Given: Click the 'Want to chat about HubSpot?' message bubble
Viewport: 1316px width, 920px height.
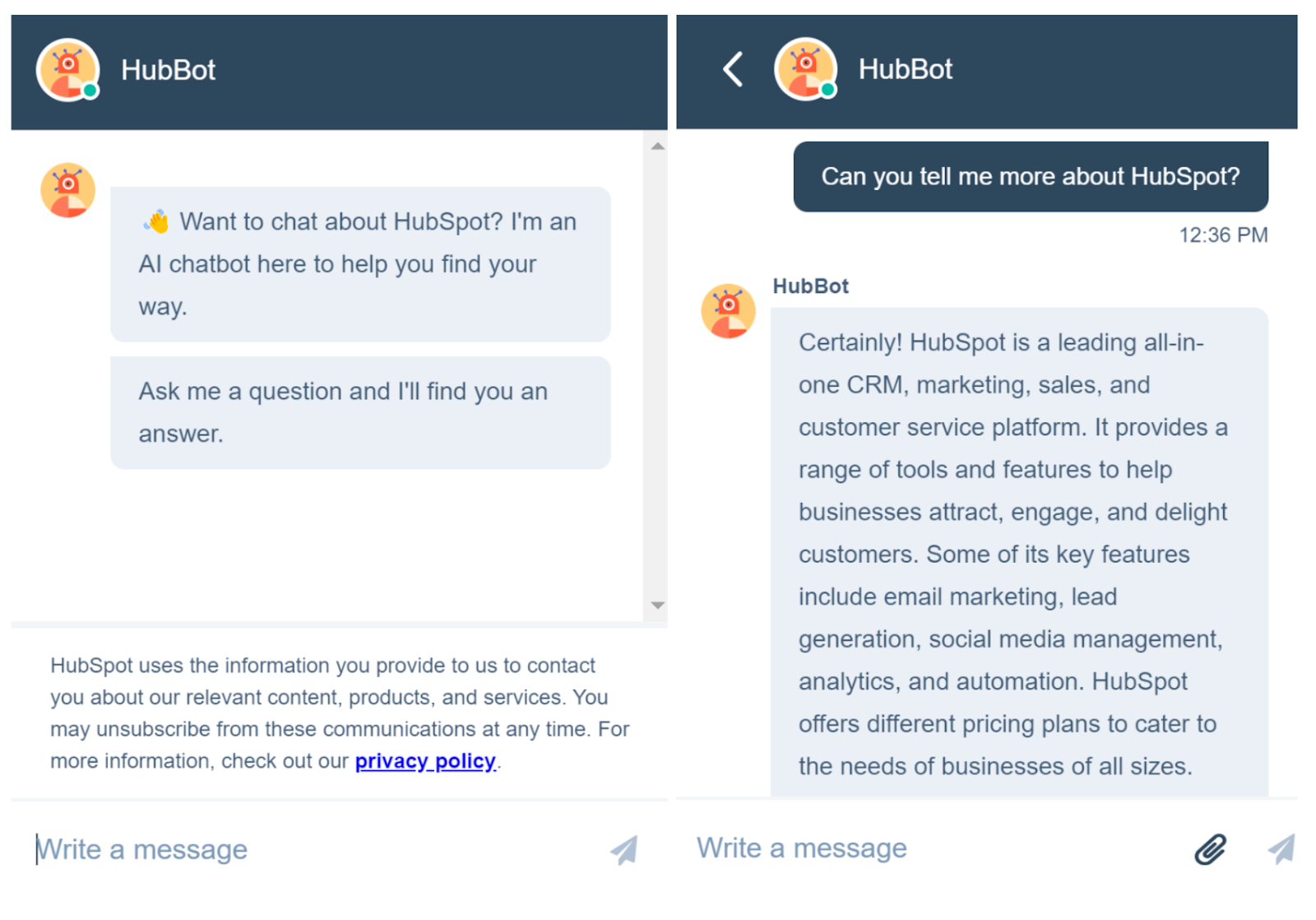Looking at the screenshot, I should [x=359, y=263].
